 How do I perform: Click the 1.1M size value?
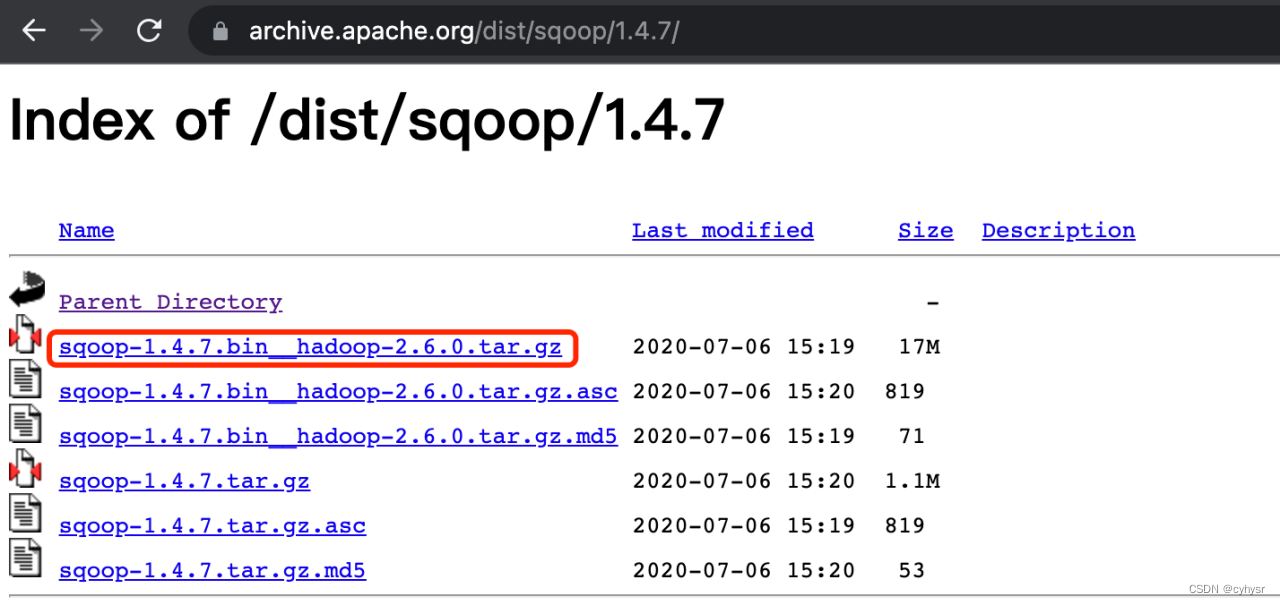coord(913,481)
